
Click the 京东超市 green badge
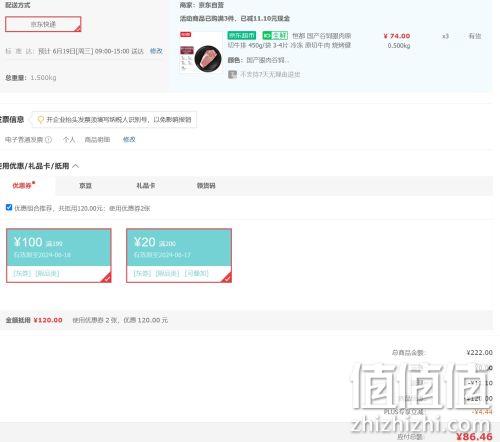(x=242, y=35)
